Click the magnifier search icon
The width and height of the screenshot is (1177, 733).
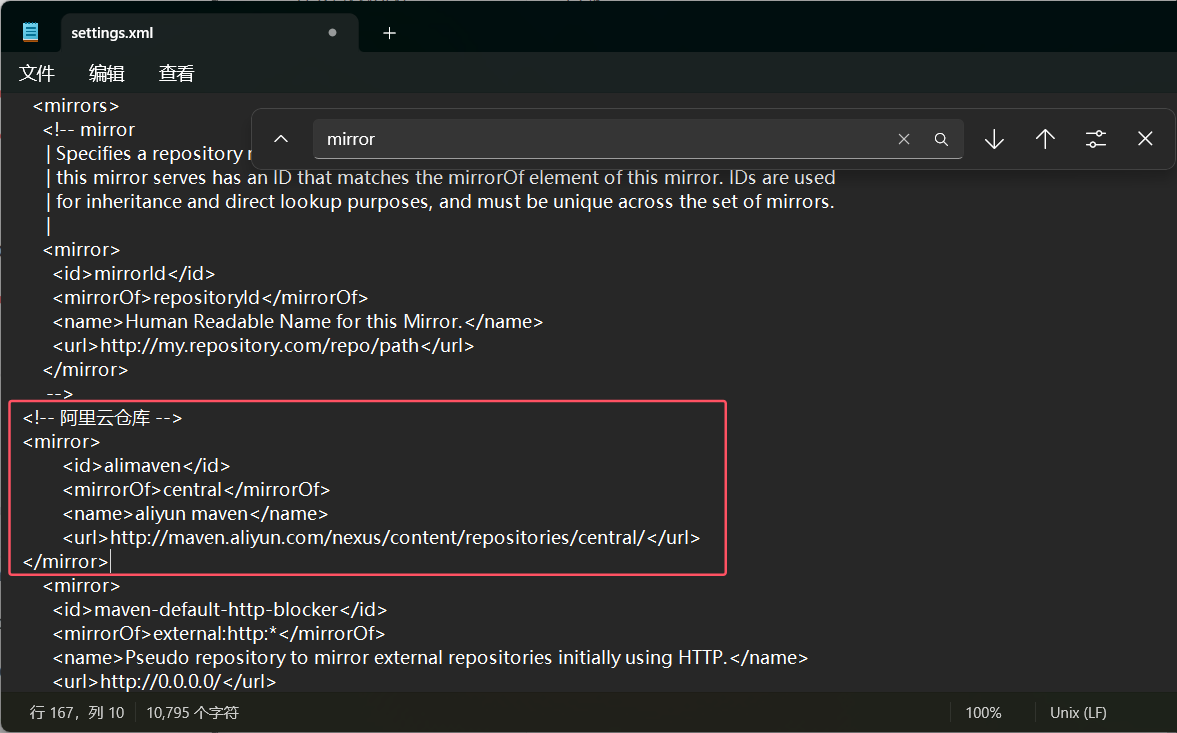tap(941, 139)
